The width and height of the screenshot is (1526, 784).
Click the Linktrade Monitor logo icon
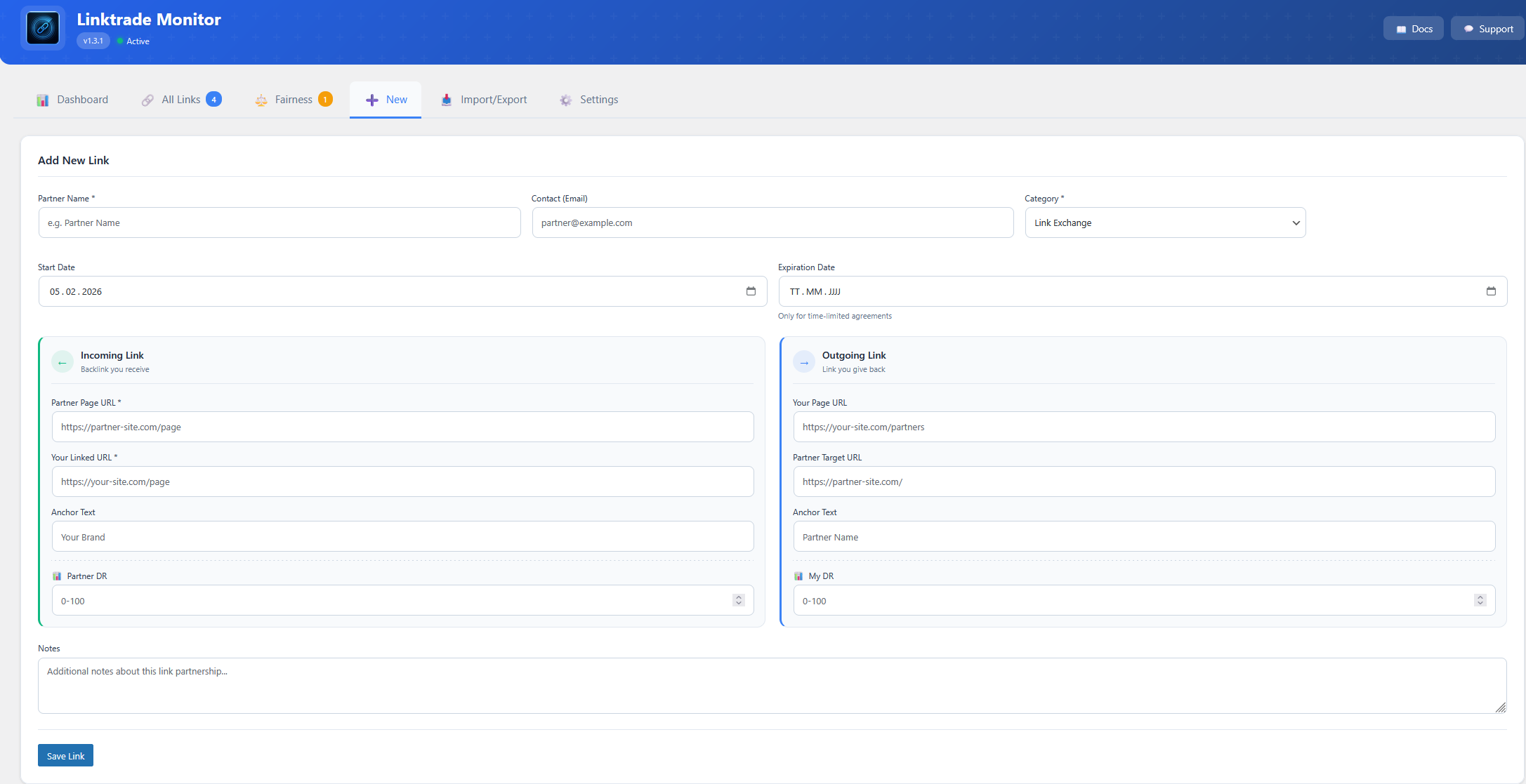42,28
